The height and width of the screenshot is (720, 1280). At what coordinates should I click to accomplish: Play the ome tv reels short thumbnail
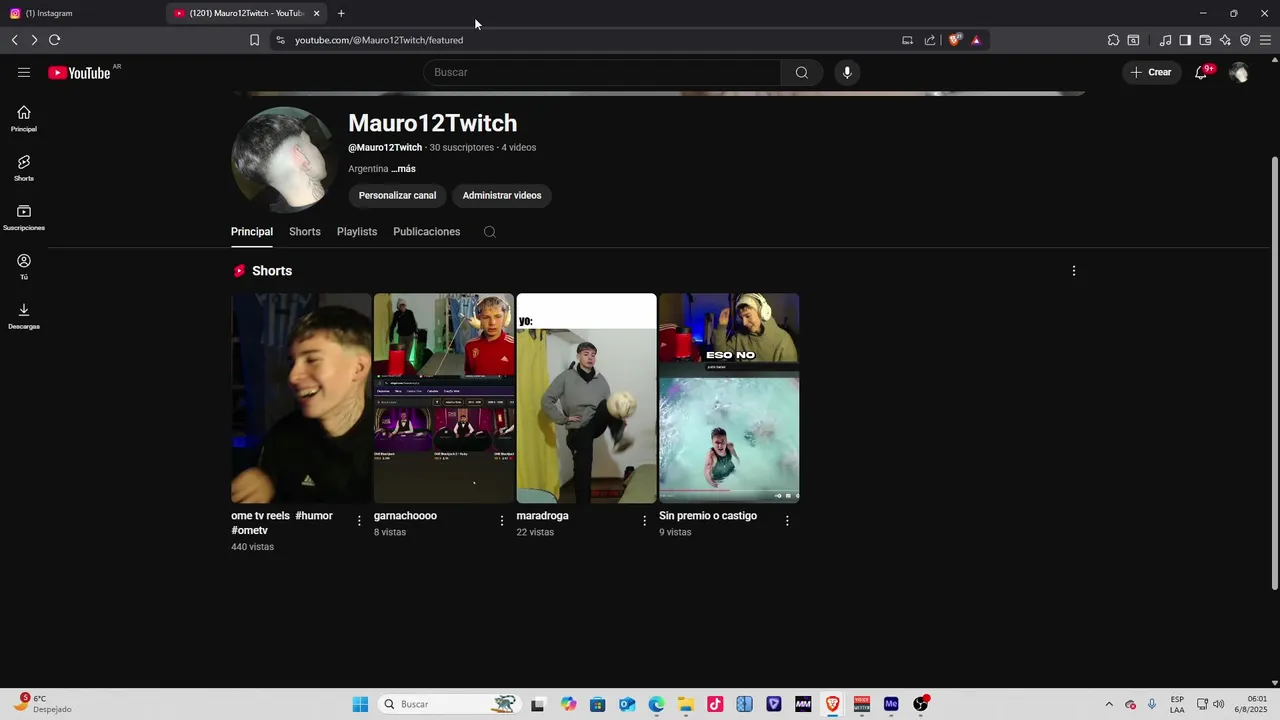(x=301, y=398)
